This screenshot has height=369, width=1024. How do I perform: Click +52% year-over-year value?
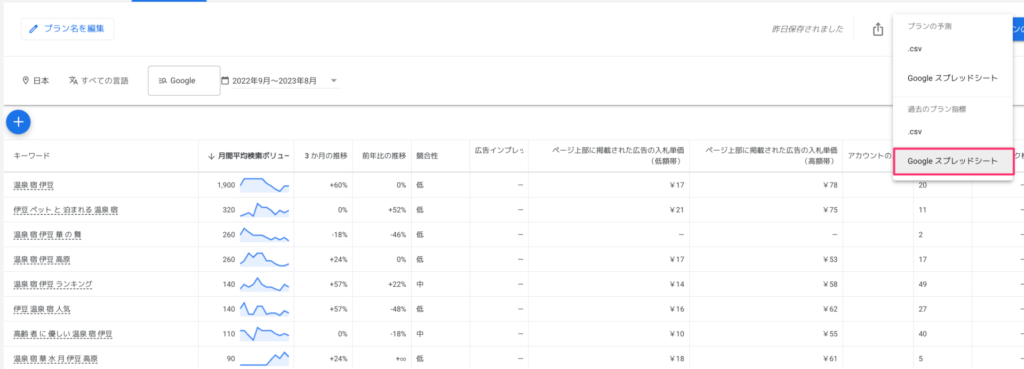point(397,210)
